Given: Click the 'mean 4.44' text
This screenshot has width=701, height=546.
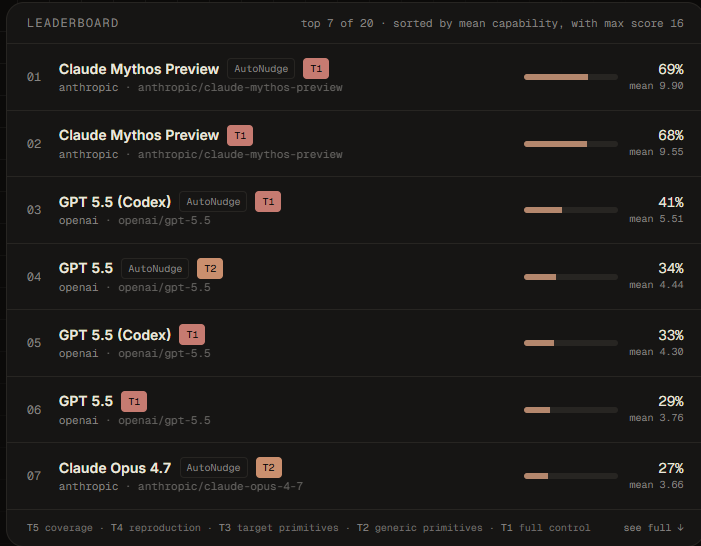Looking at the screenshot, I should tap(656, 284).
